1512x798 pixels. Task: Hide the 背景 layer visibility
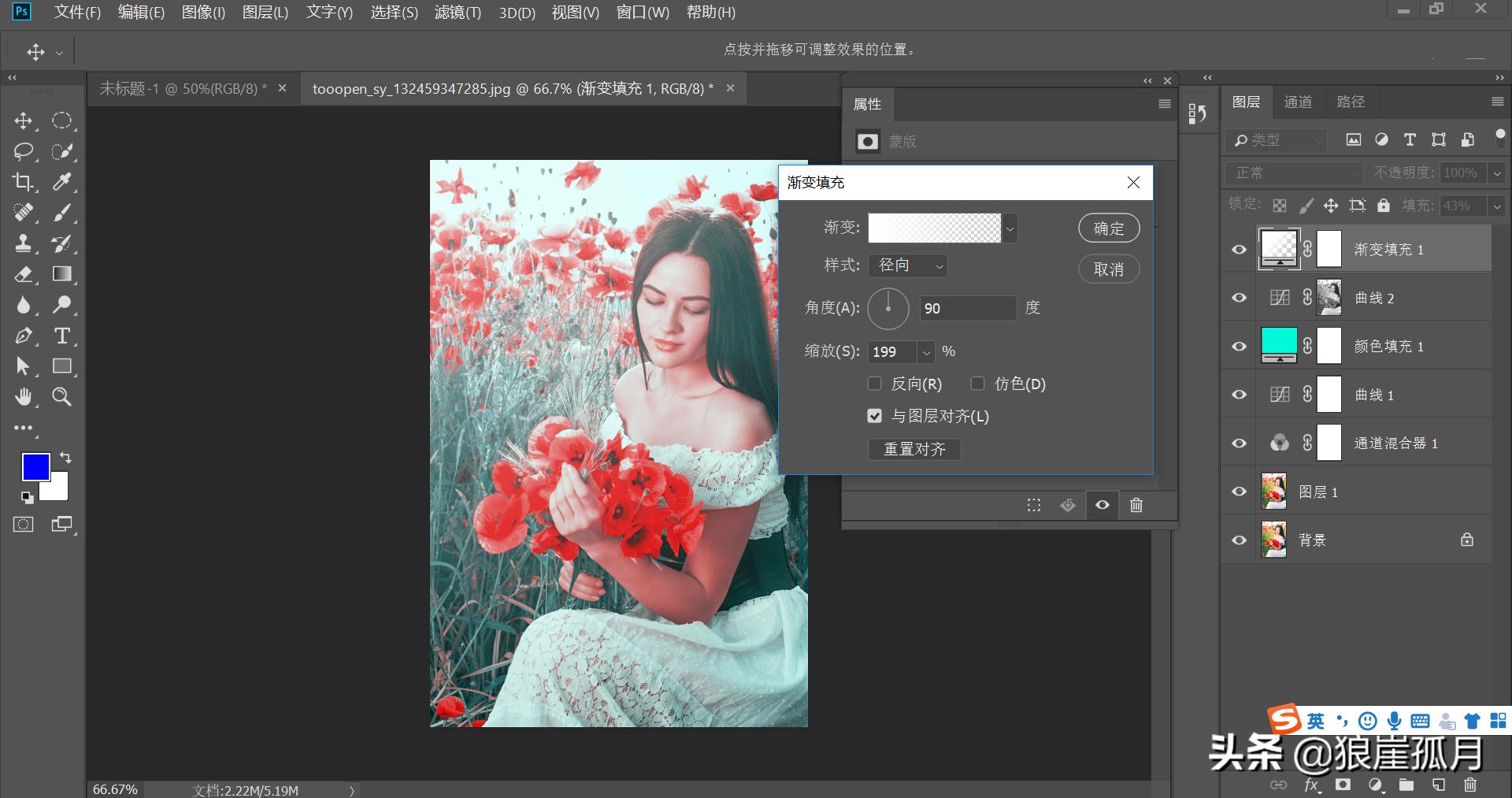(x=1238, y=540)
